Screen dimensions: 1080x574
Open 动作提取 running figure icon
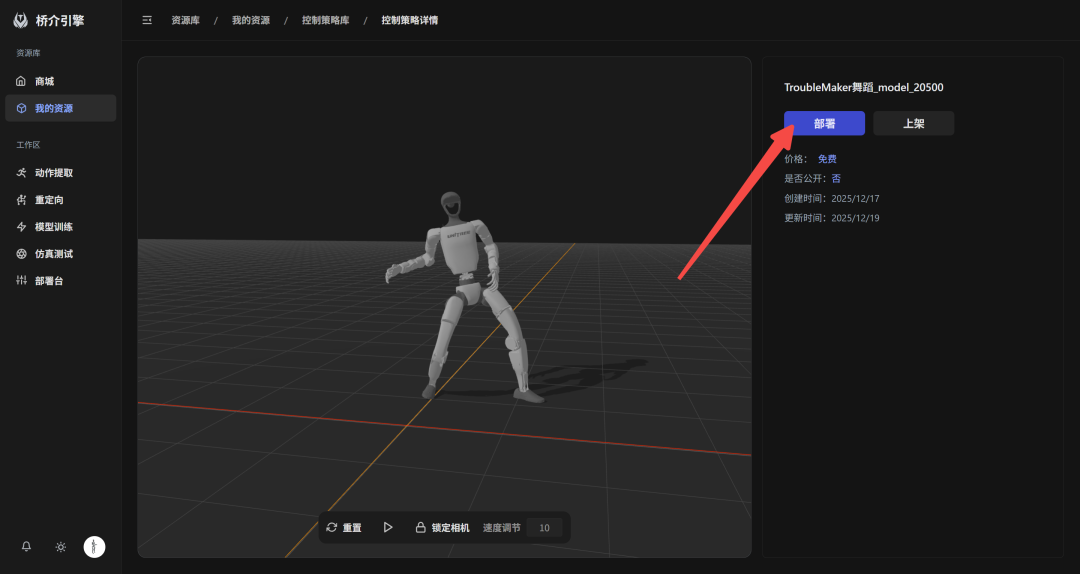coord(21,173)
